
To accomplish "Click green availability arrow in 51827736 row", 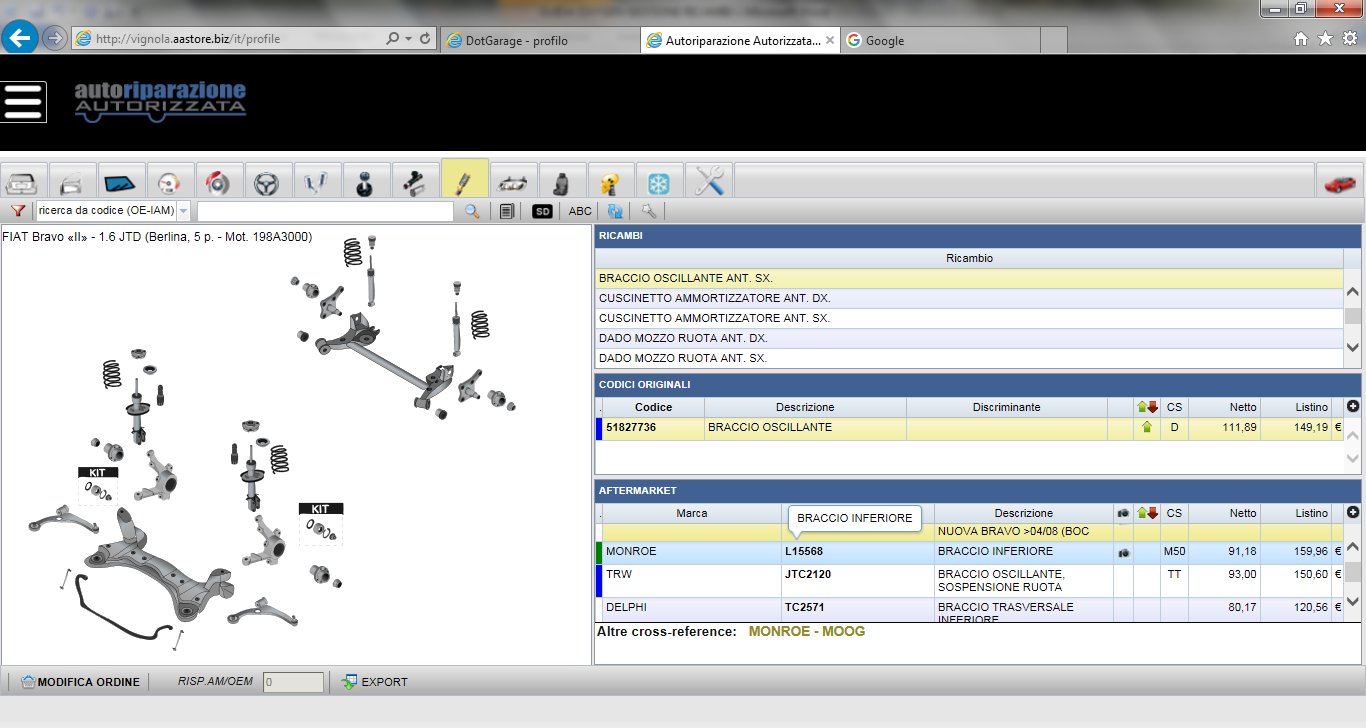I will coord(1147,428).
